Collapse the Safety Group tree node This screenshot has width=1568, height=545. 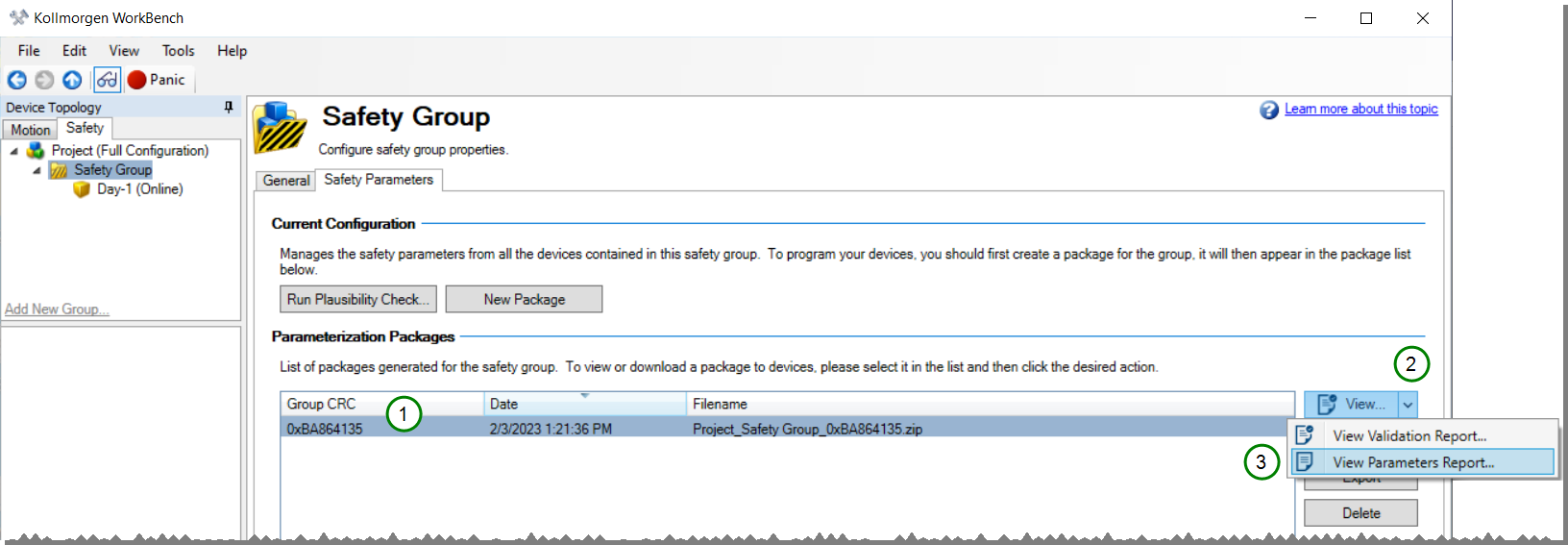click(x=37, y=170)
